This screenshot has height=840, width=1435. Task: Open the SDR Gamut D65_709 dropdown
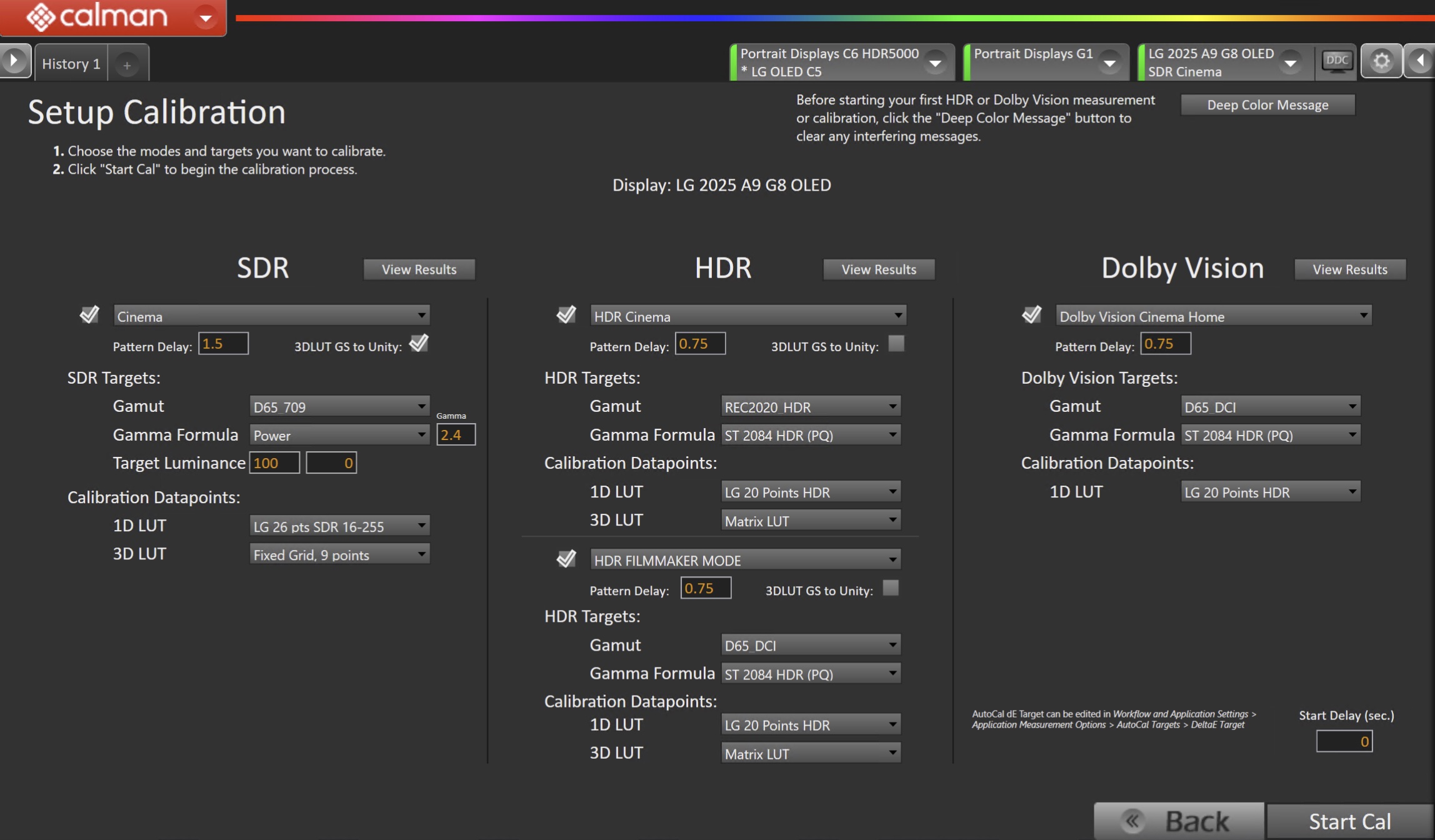(339, 406)
